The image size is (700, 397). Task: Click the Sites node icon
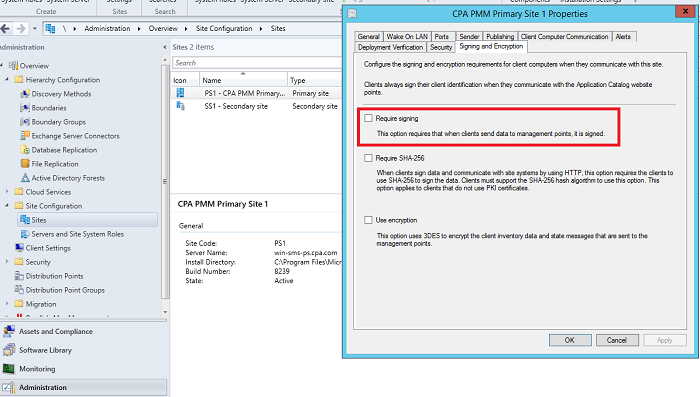point(25,220)
